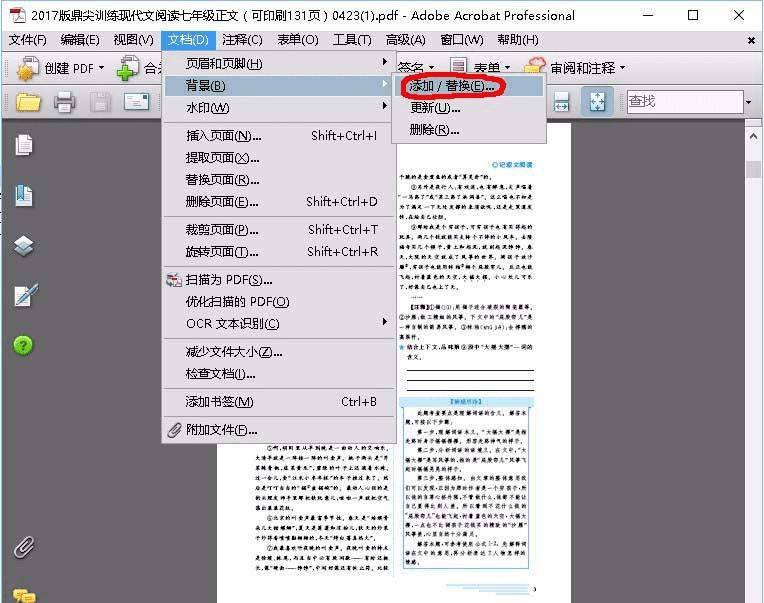Select 优化扫描的 PDF(O) item
764x603 pixels.
click(279, 302)
